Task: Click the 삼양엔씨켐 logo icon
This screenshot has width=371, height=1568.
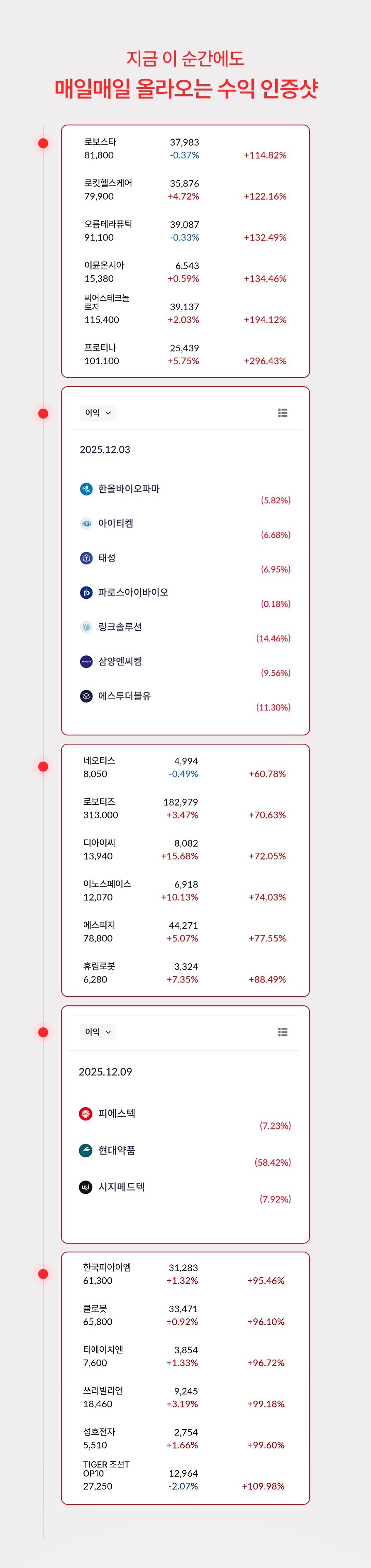Action: (x=86, y=661)
